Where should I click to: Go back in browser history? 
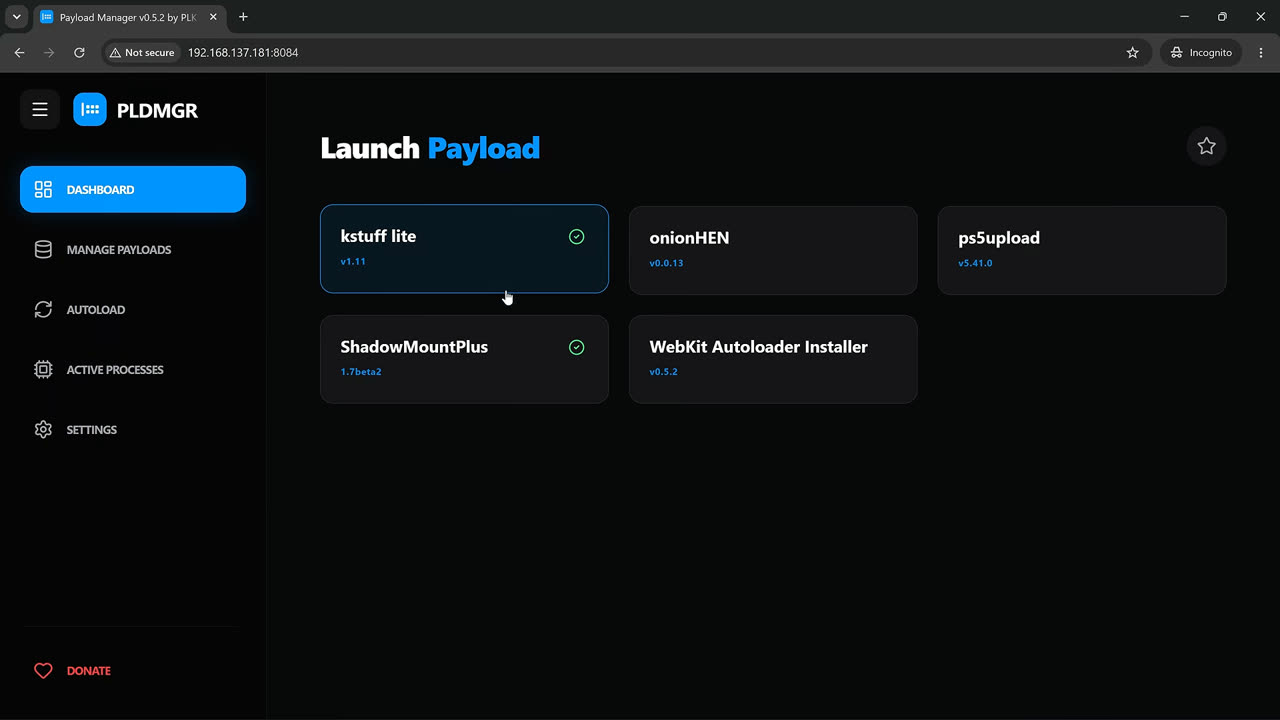(19, 52)
